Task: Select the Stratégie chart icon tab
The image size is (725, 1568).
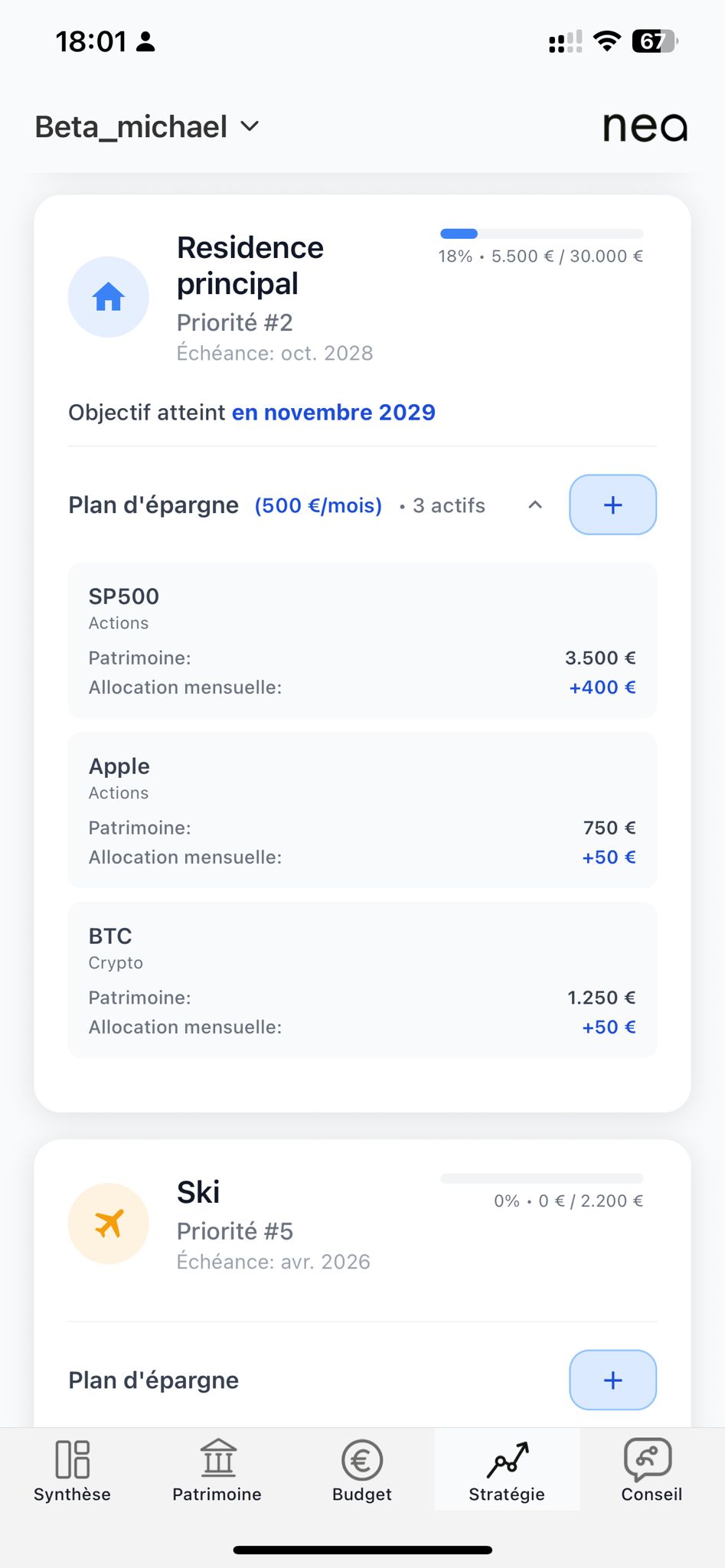Action: point(507,1459)
